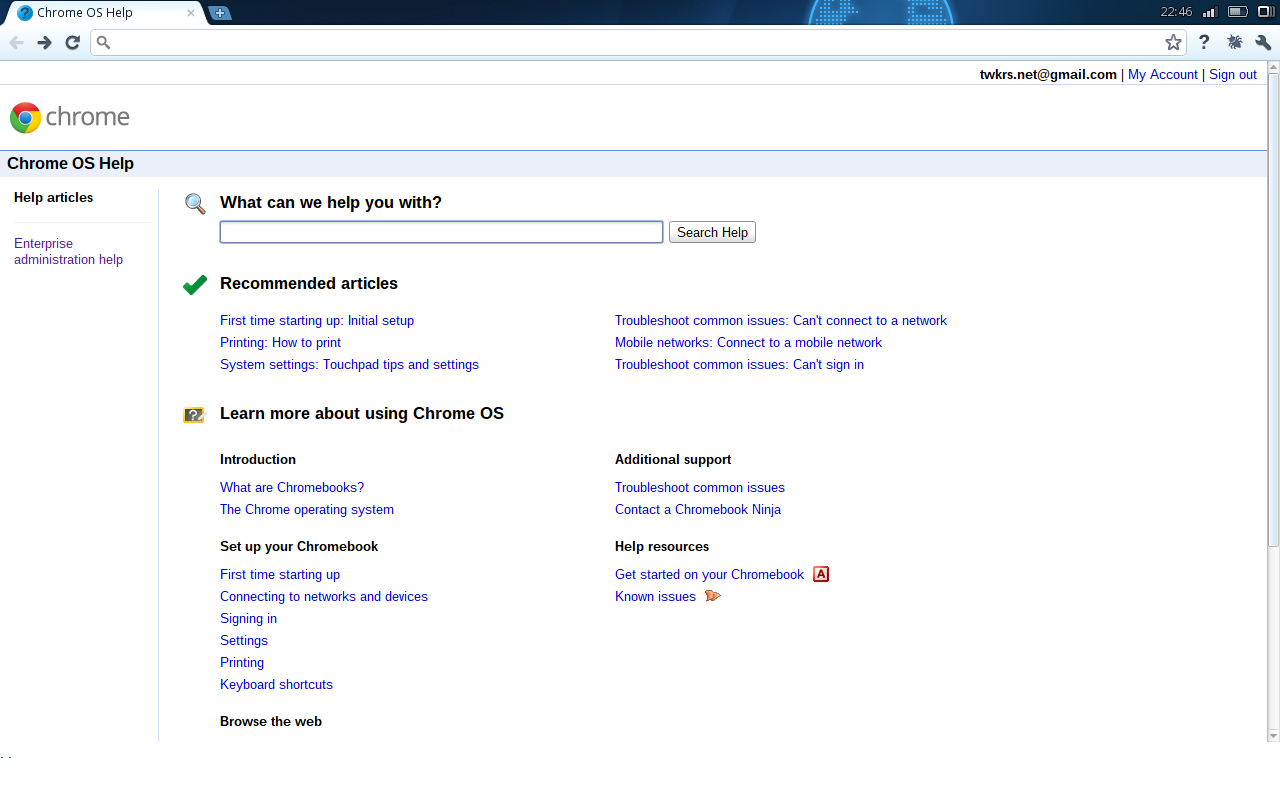Image resolution: width=1280 pixels, height=800 pixels.
Task: Open Connecting to networks and devices
Action: point(324,596)
